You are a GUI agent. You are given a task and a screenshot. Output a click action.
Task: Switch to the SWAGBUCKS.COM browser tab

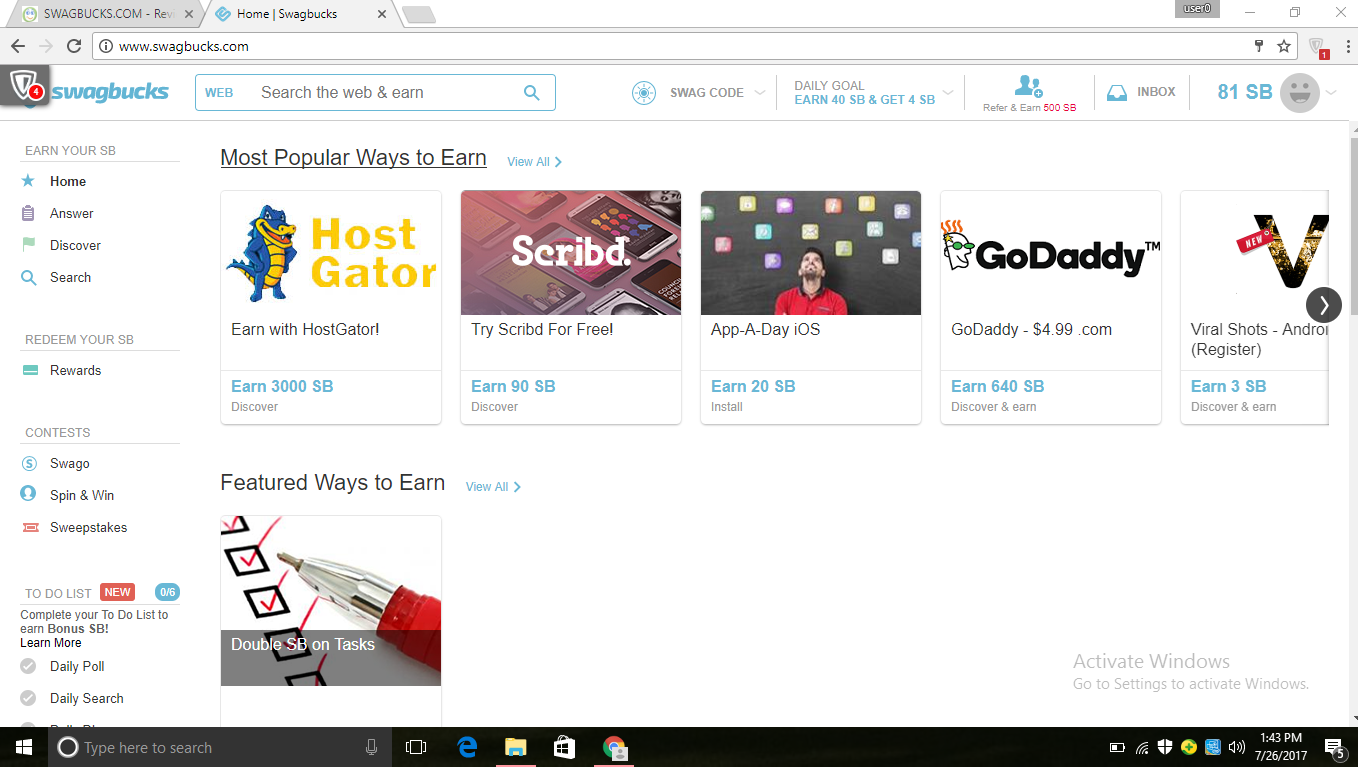(107, 14)
